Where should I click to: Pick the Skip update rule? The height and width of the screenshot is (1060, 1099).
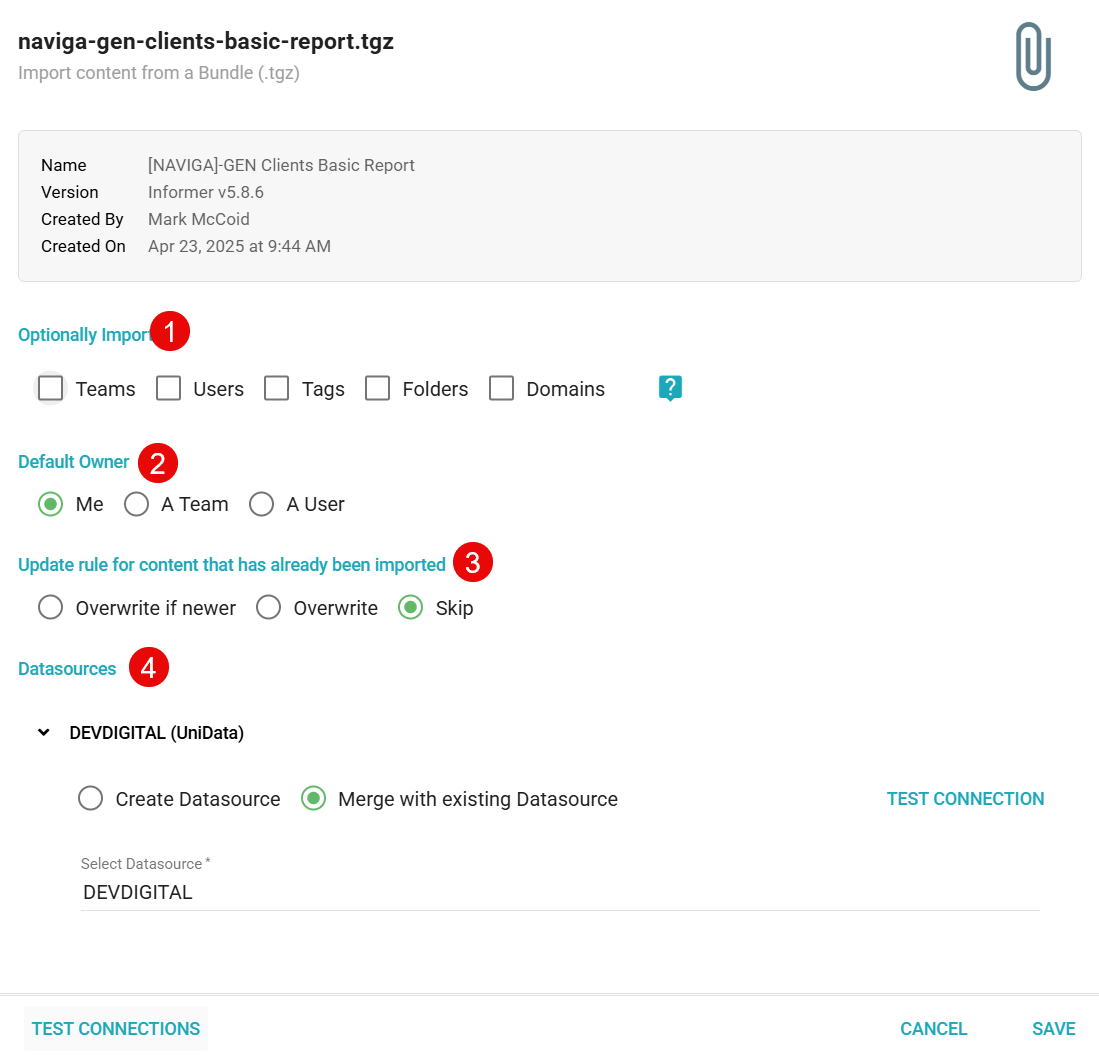[410, 607]
